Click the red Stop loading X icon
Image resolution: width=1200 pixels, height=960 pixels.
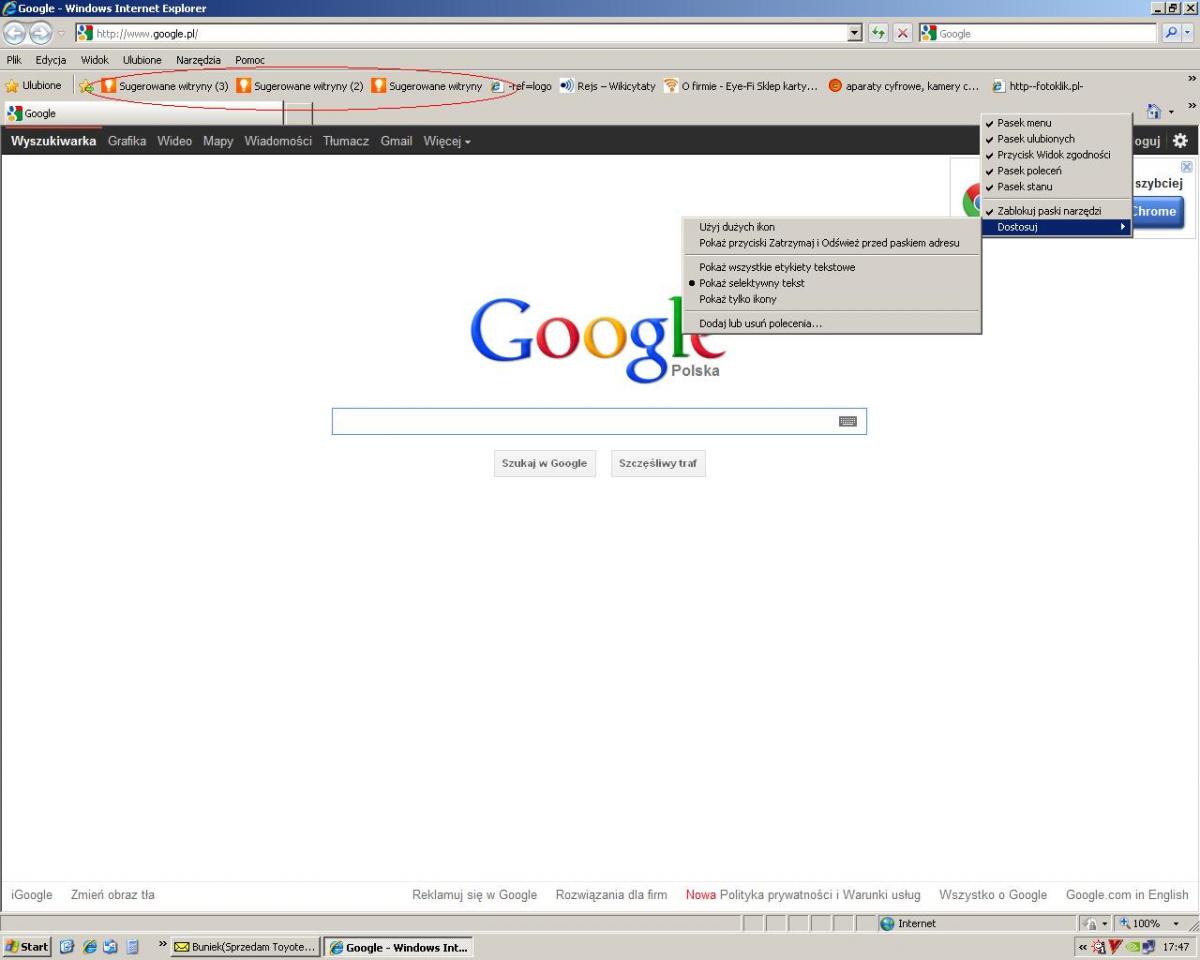click(903, 33)
